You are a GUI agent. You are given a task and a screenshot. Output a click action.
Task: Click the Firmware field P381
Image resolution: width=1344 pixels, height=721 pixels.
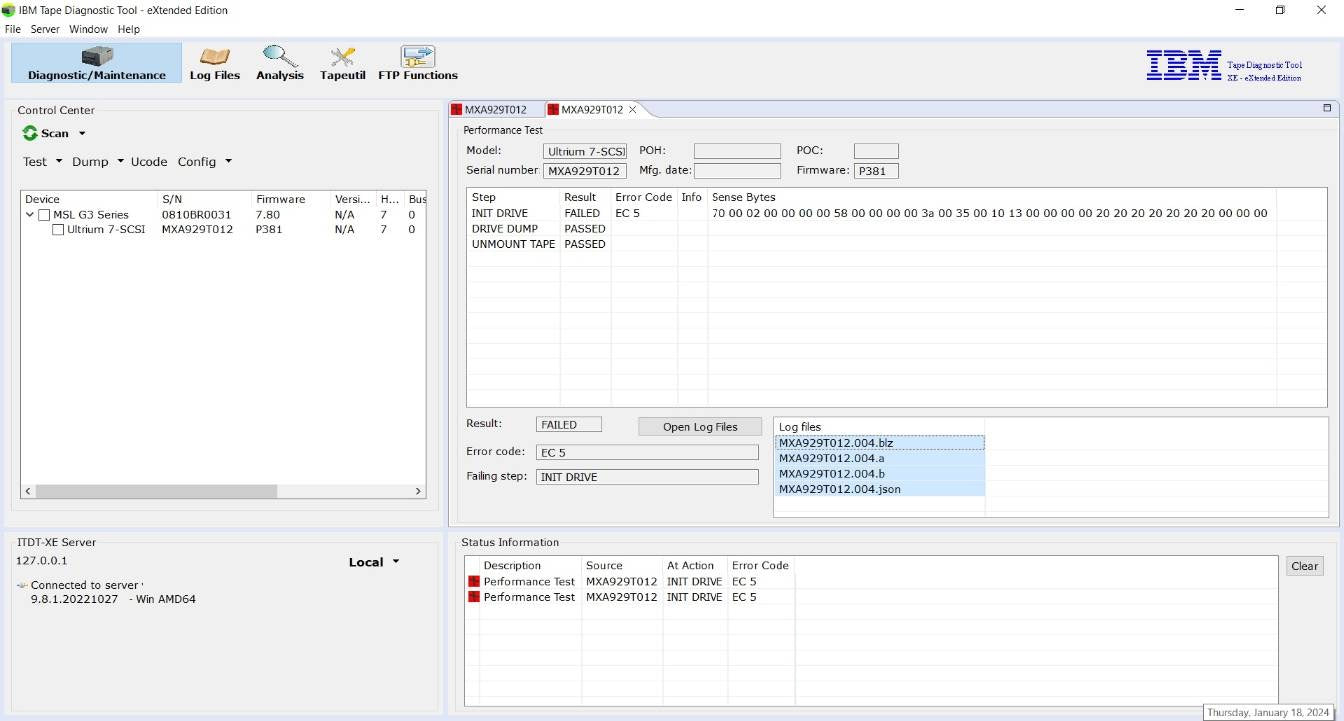point(876,171)
